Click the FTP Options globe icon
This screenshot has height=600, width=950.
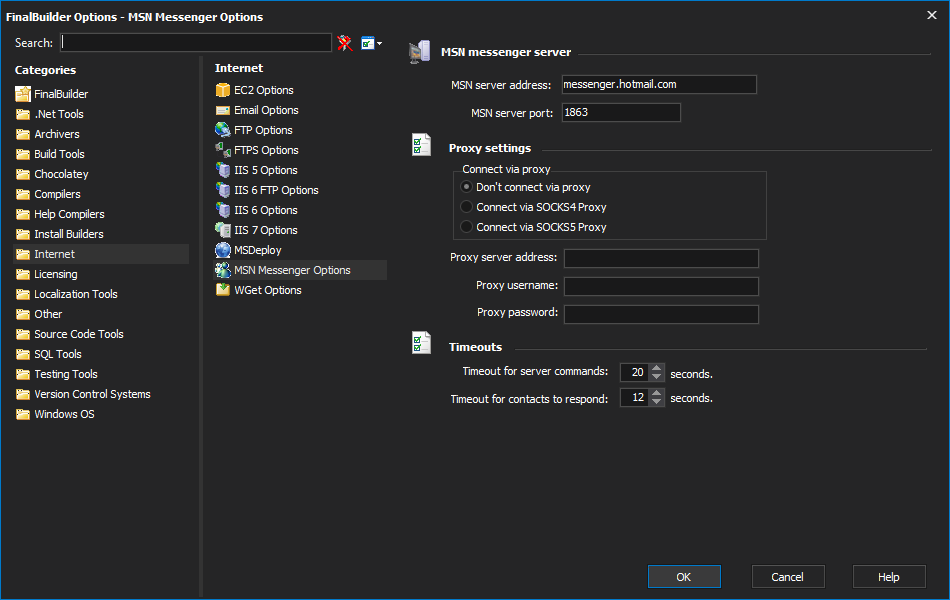coord(223,130)
